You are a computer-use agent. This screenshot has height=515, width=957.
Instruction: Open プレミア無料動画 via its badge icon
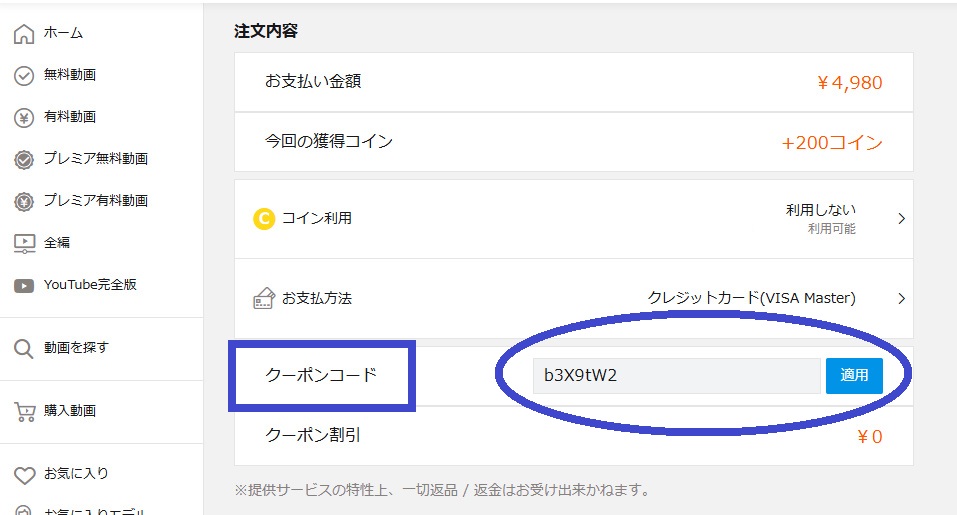(24, 160)
